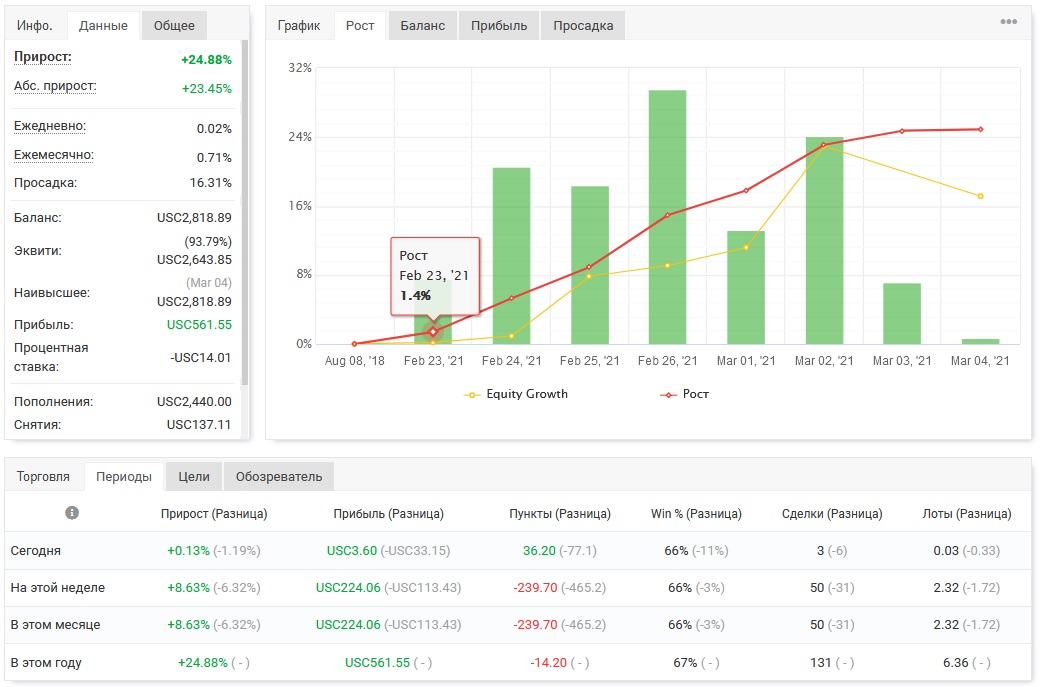This screenshot has height=687, width=1045.
Task: Click the Ежедневно label
Action: click(50, 126)
